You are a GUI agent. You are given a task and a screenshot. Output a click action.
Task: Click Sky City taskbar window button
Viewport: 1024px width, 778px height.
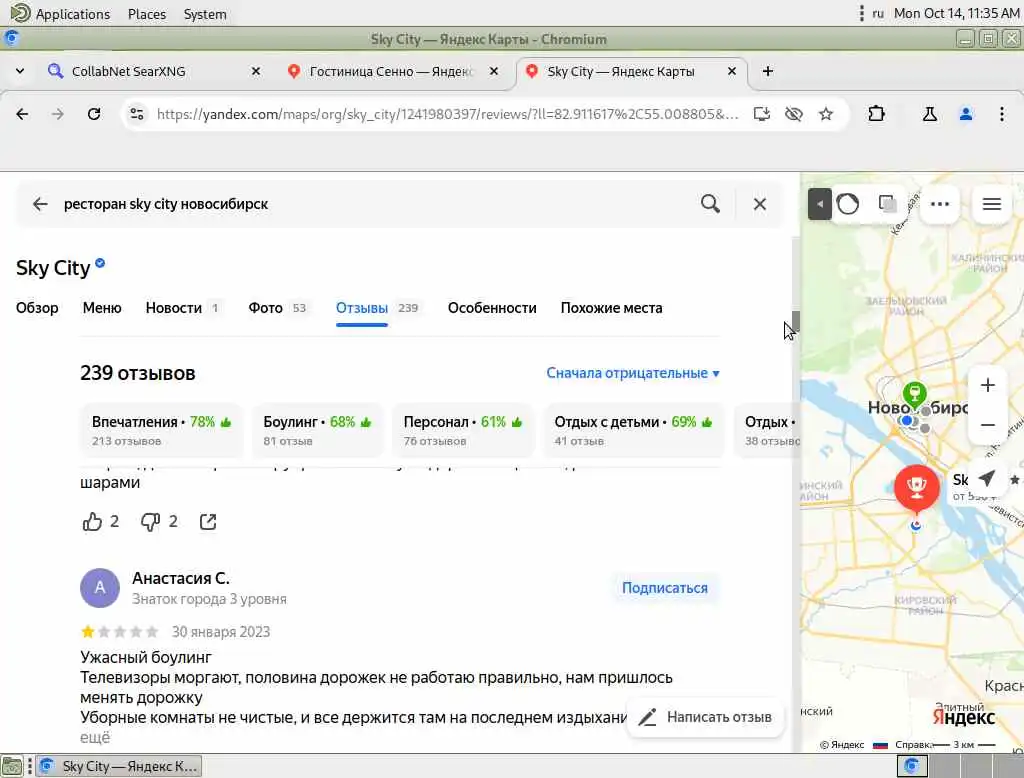coord(119,766)
